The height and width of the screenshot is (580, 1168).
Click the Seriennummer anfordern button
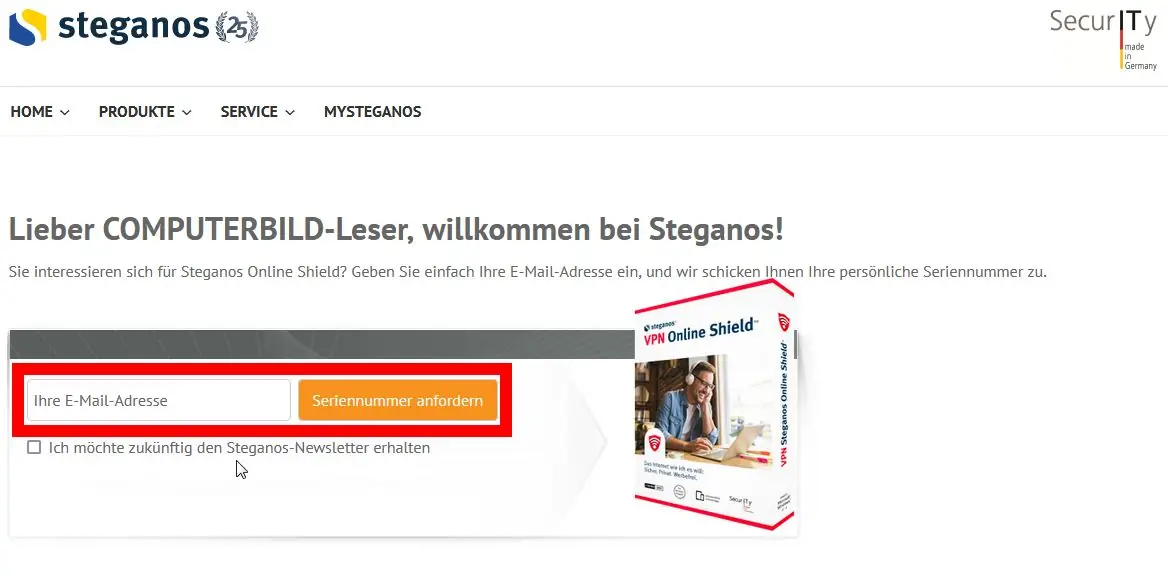pos(398,401)
